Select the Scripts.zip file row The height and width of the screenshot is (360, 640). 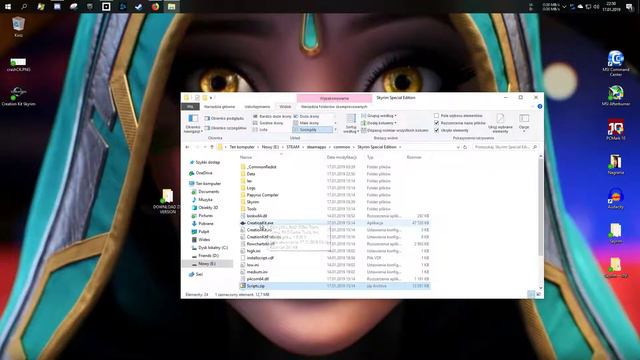pos(335,286)
